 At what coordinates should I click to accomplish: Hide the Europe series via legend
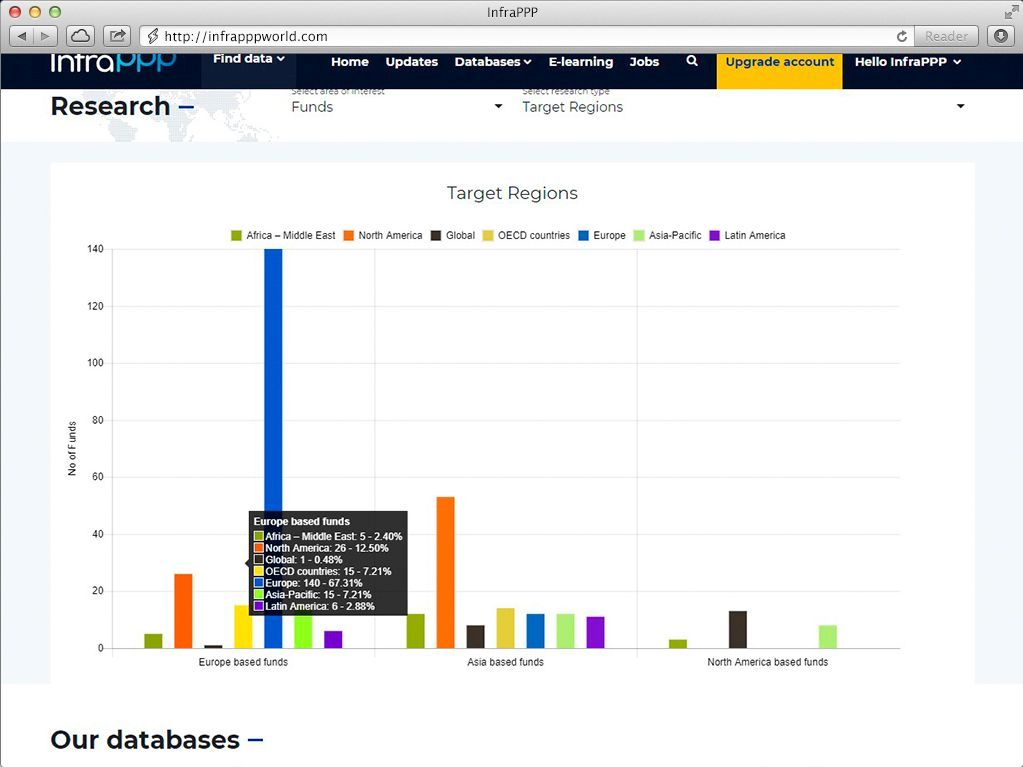tap(601, 236)
